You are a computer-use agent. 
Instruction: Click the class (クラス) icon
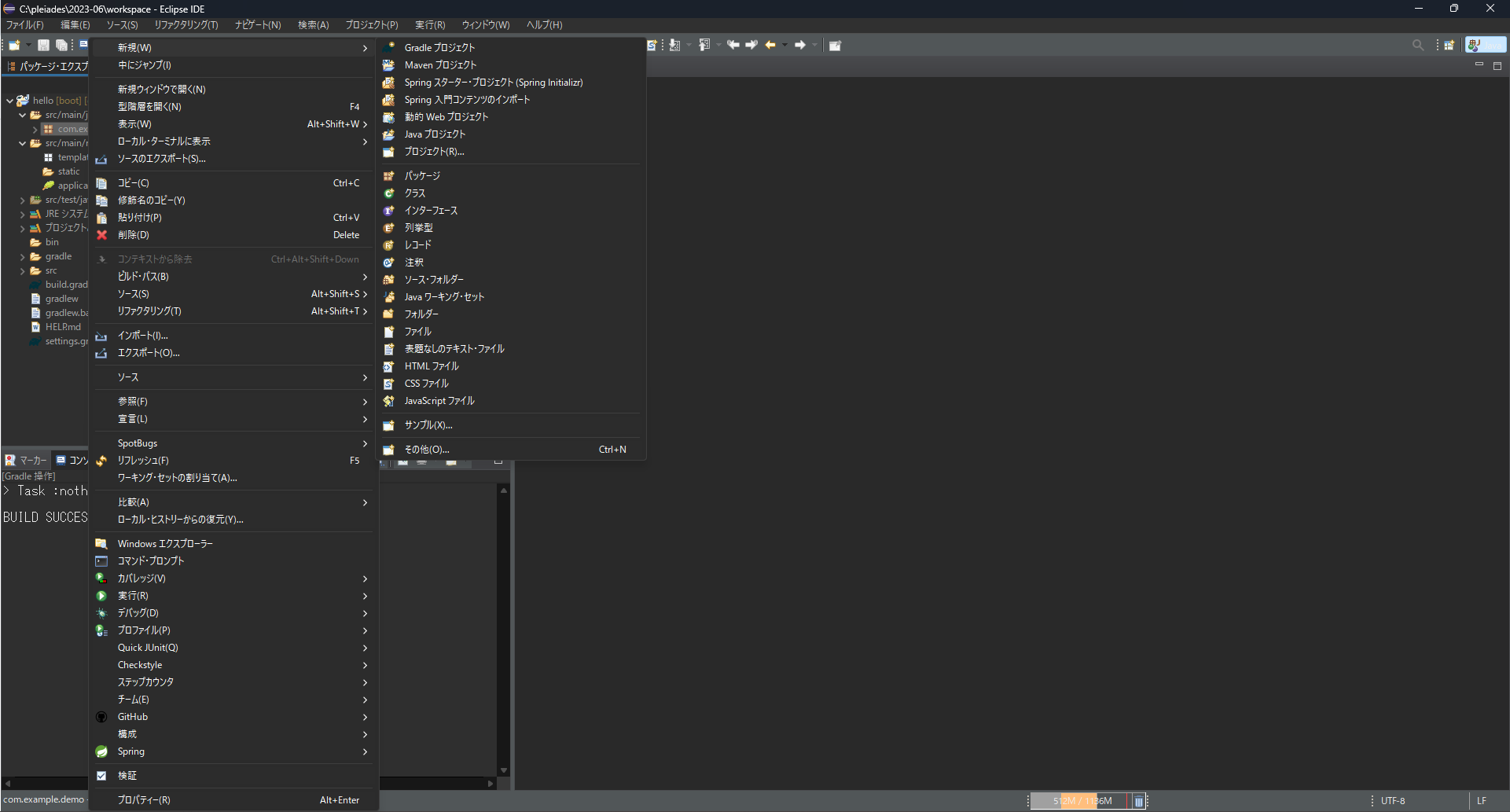pos(388,193)
